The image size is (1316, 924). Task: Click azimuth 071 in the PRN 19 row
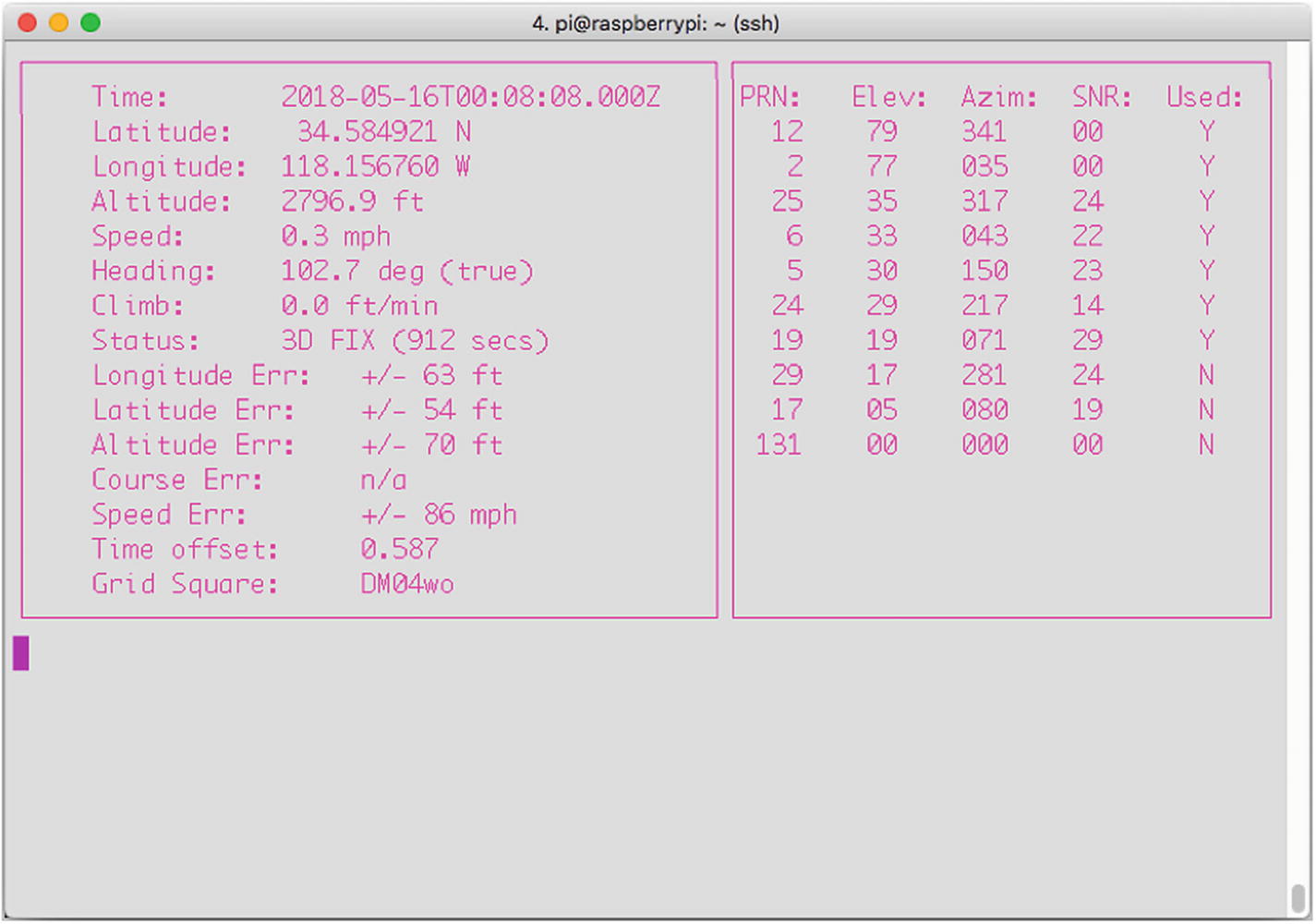tap(984, 341)
